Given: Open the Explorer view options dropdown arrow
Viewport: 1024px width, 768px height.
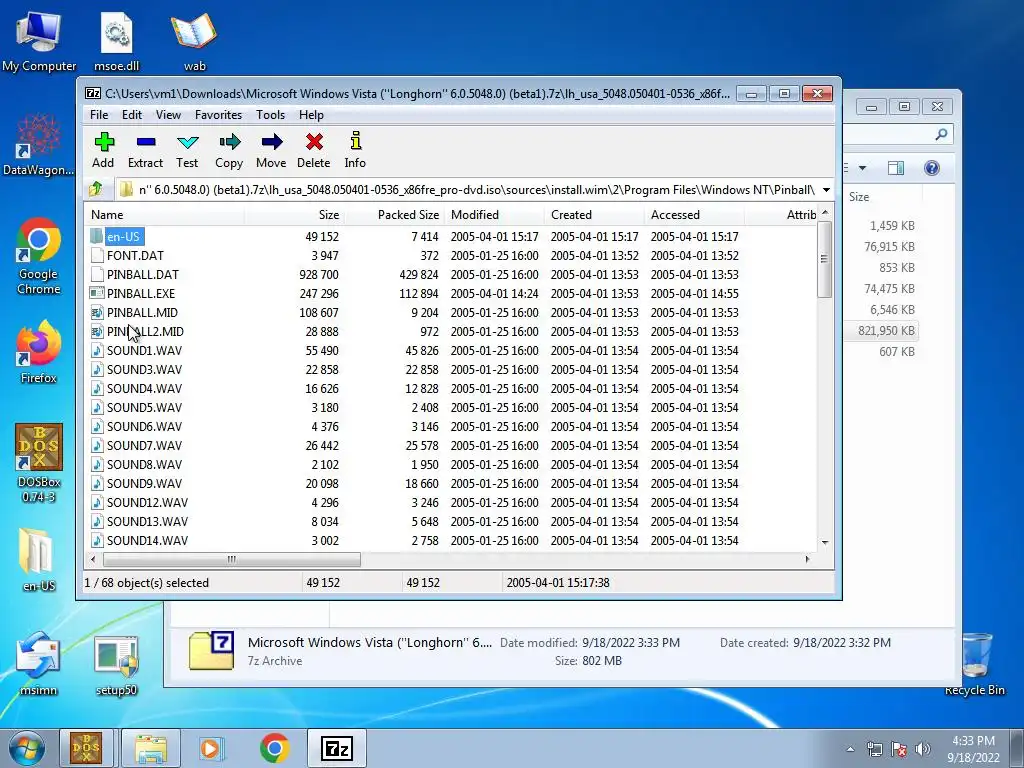Looking at the screenshot, I should tap(862, 168).
